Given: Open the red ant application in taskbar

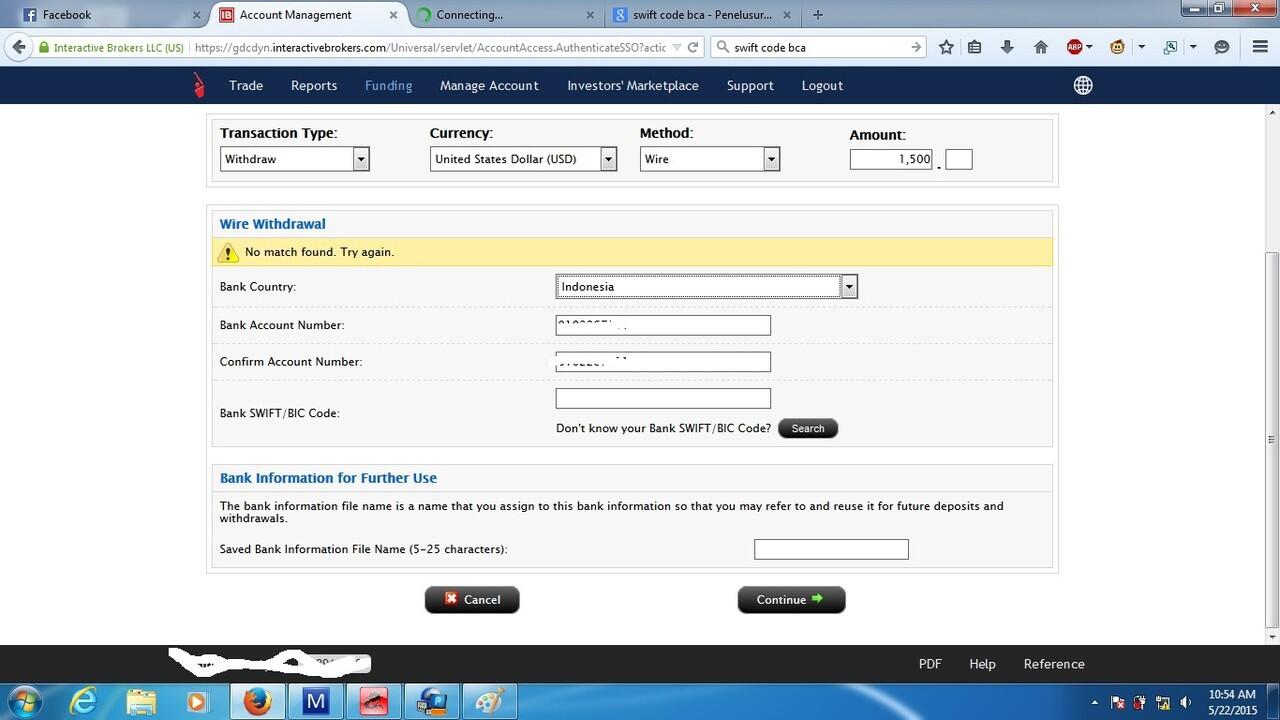Looking at the screenshot, I should point(373,702).
